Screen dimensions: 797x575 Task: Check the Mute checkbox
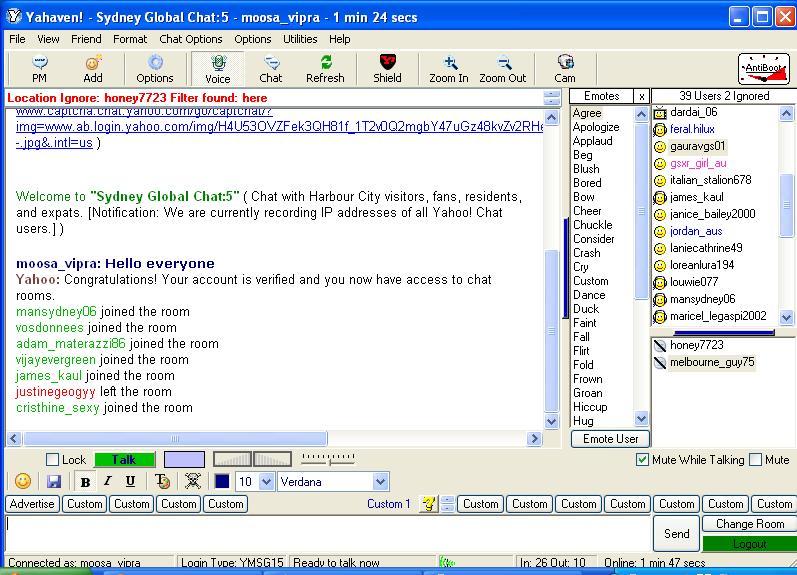pos(756,460)
